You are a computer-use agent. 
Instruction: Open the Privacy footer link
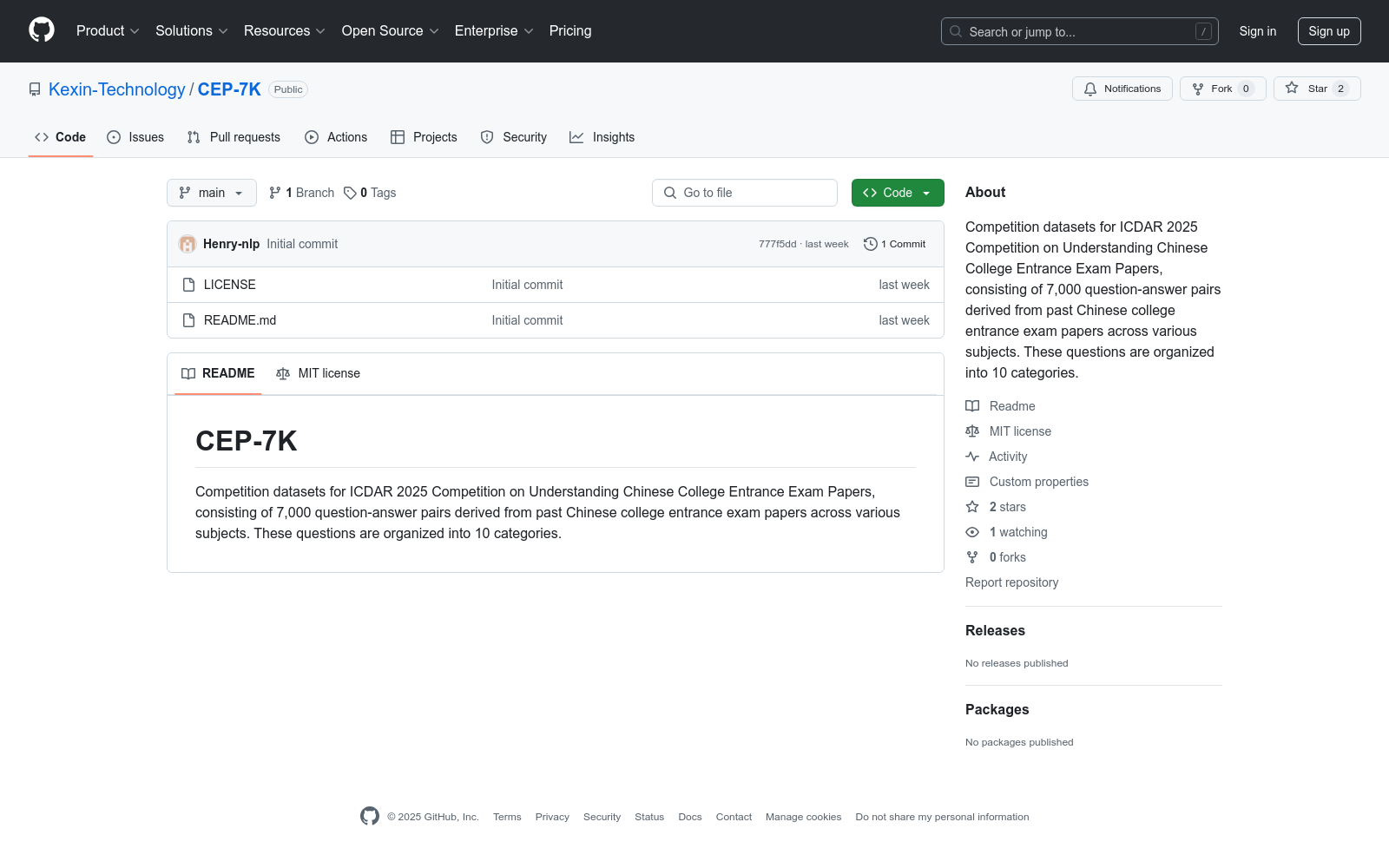pos(552,817)
